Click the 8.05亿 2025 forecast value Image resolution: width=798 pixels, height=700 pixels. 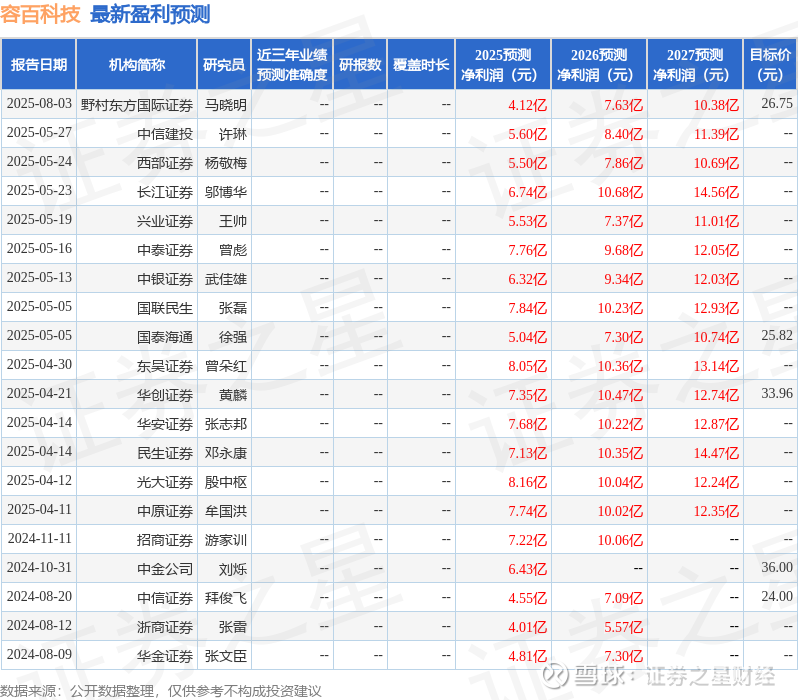click(x=528, y=366)
